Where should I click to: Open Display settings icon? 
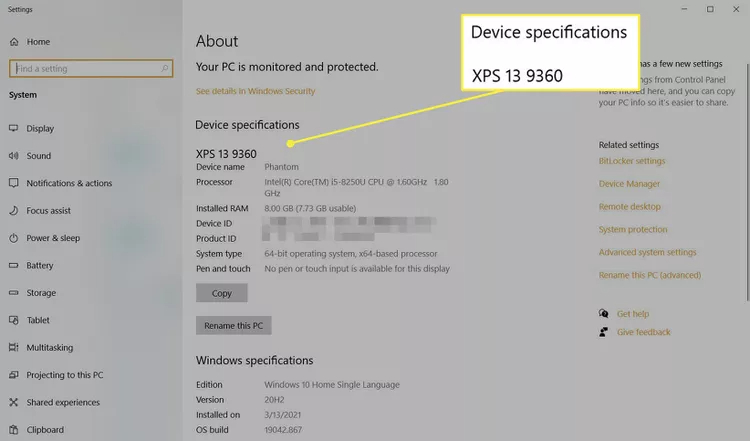pyautogui.click(x=14, y=128)
